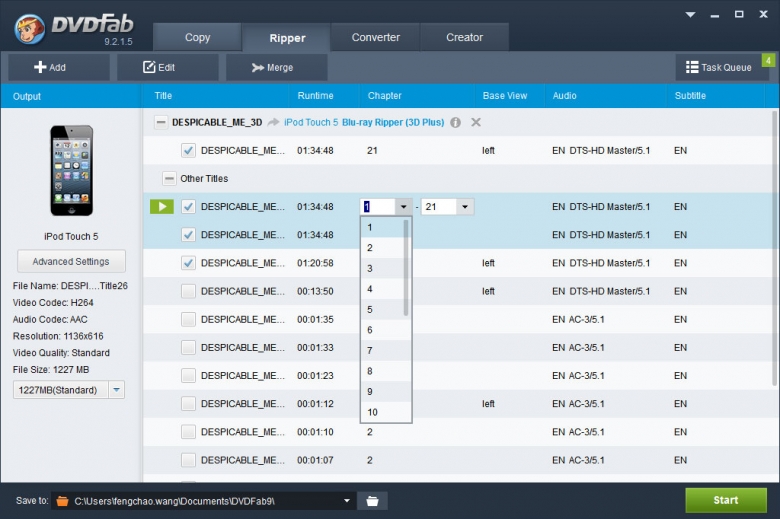Switch to the Converter tab
780x519 pixels.
click(x=375, y=37)
